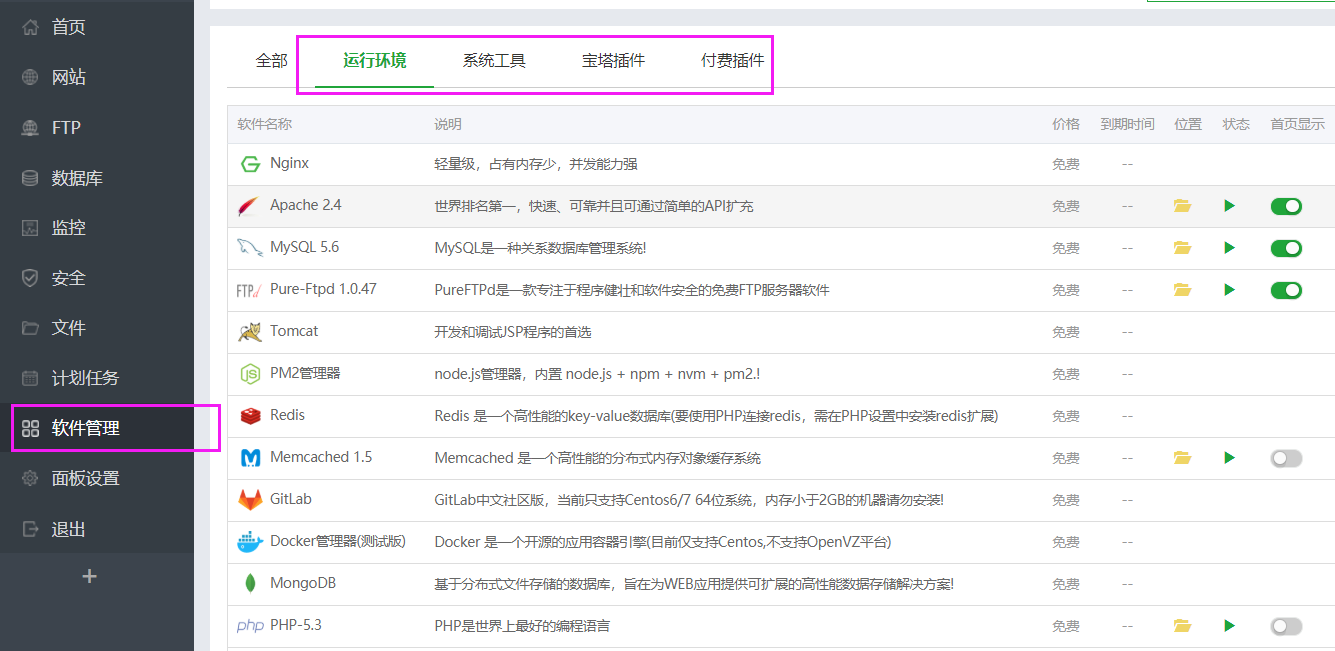Viewport: 1335px width, 651px height.
Task: Click the database icon beside 数据库
Action: point(31,178)
